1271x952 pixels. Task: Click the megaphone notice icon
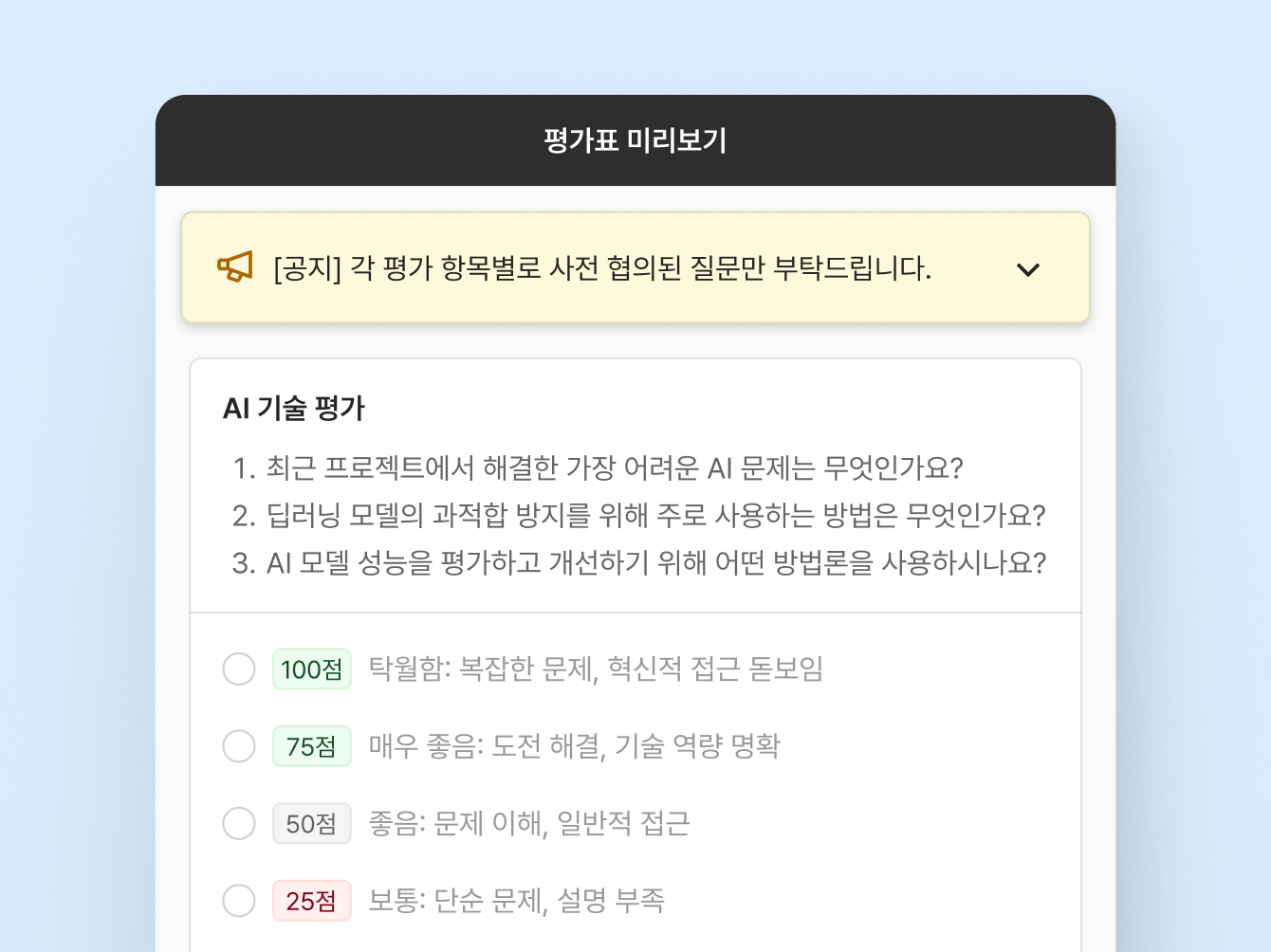tap(235, 267)
